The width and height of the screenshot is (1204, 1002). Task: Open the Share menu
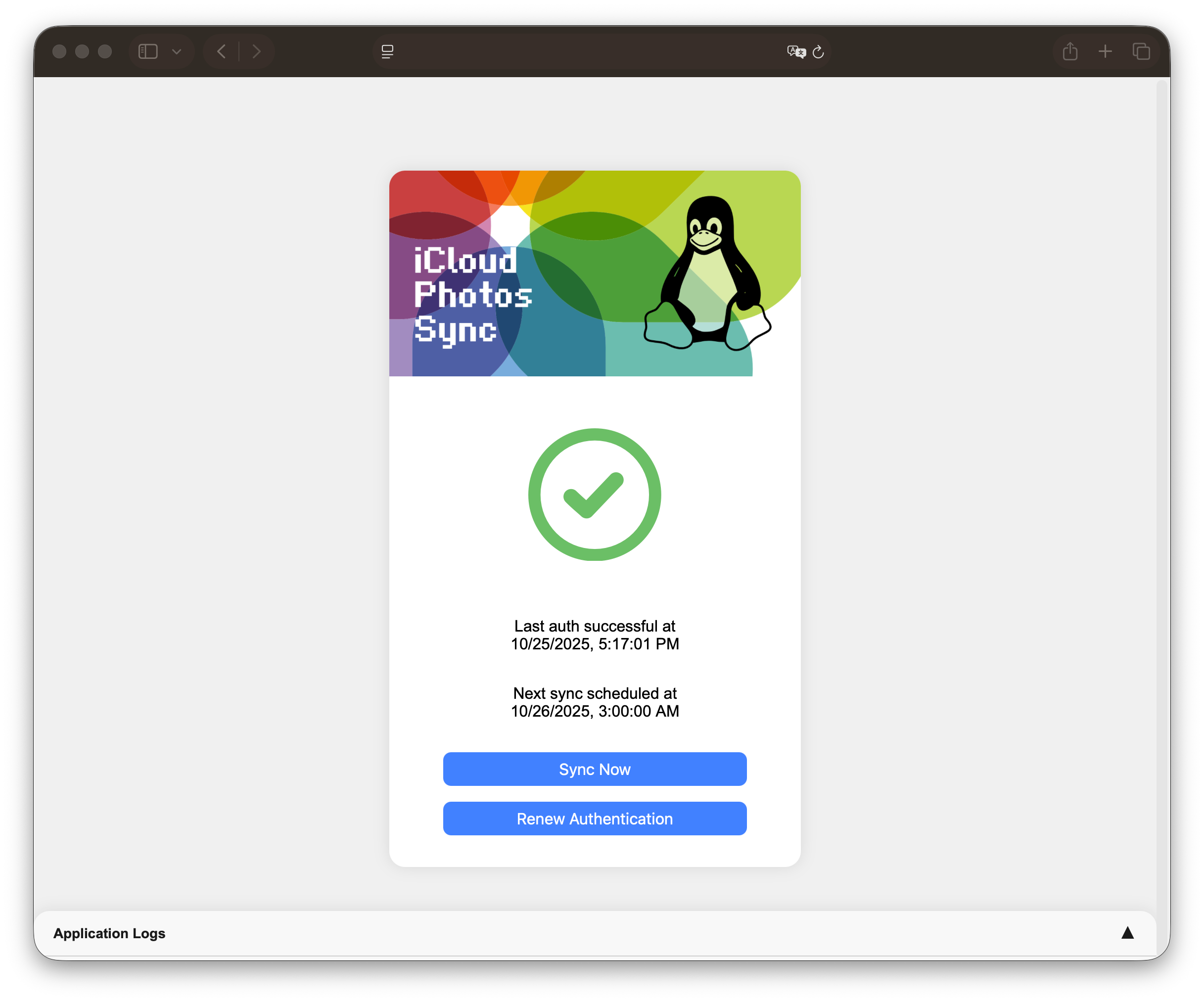point(1070,51)
